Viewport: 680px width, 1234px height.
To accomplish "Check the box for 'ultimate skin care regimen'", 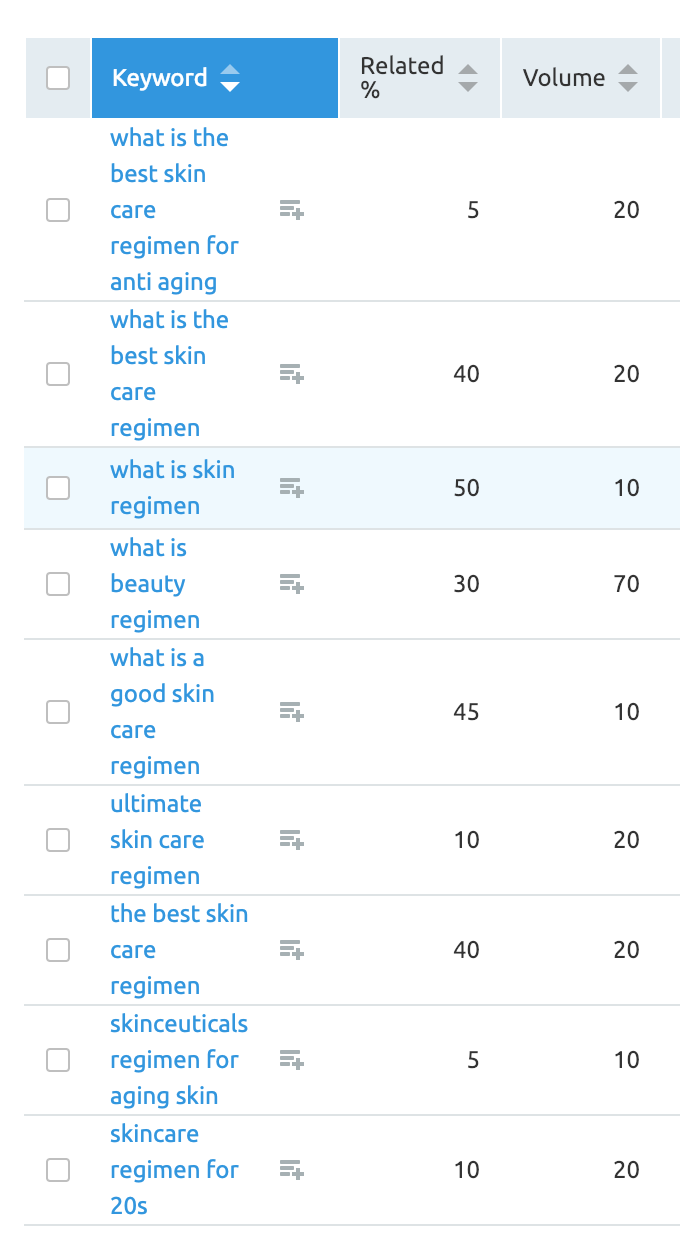I will (58, 840).
